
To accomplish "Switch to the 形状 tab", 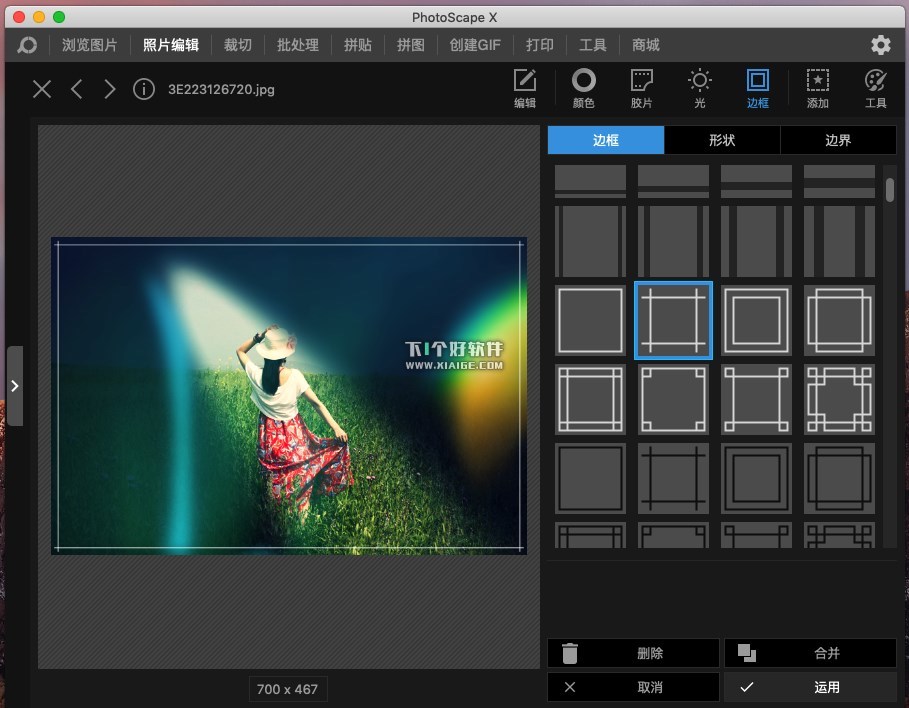I will coord(722,140).
